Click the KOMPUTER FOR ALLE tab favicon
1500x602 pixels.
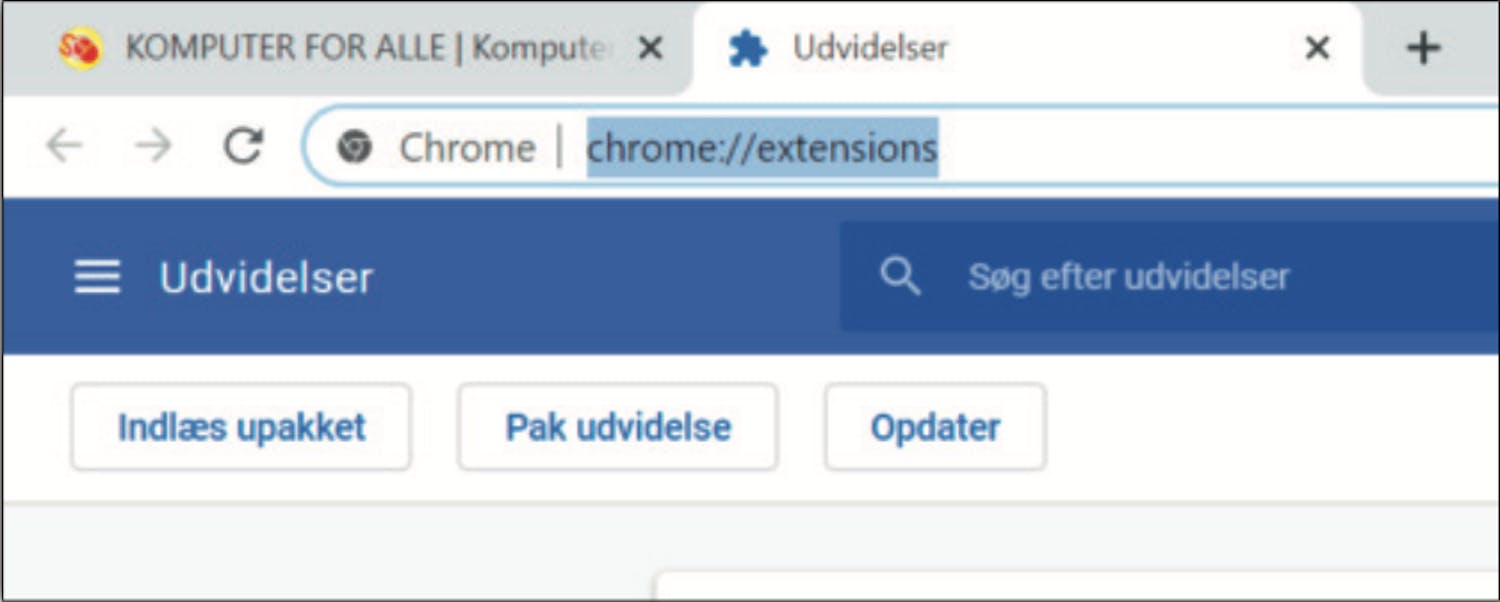click(80, 48)
